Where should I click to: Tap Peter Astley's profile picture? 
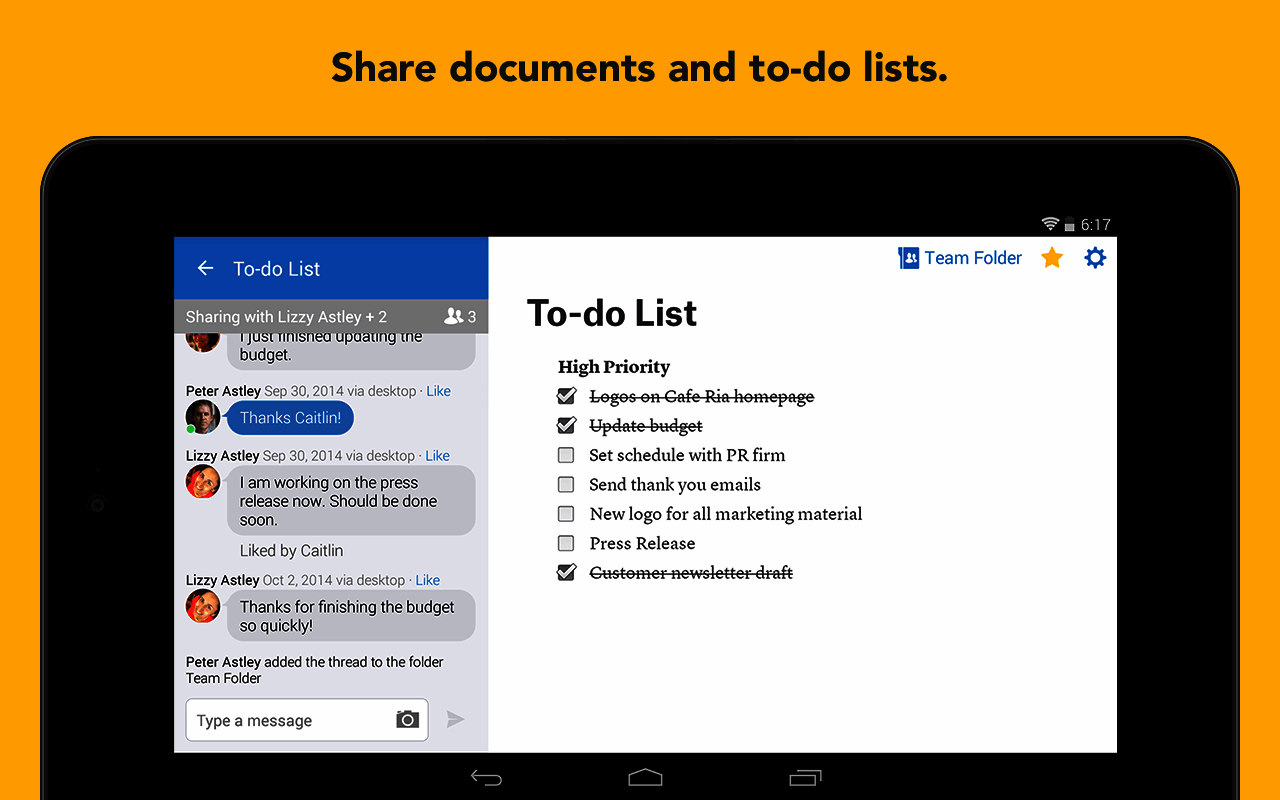(203, 416)
